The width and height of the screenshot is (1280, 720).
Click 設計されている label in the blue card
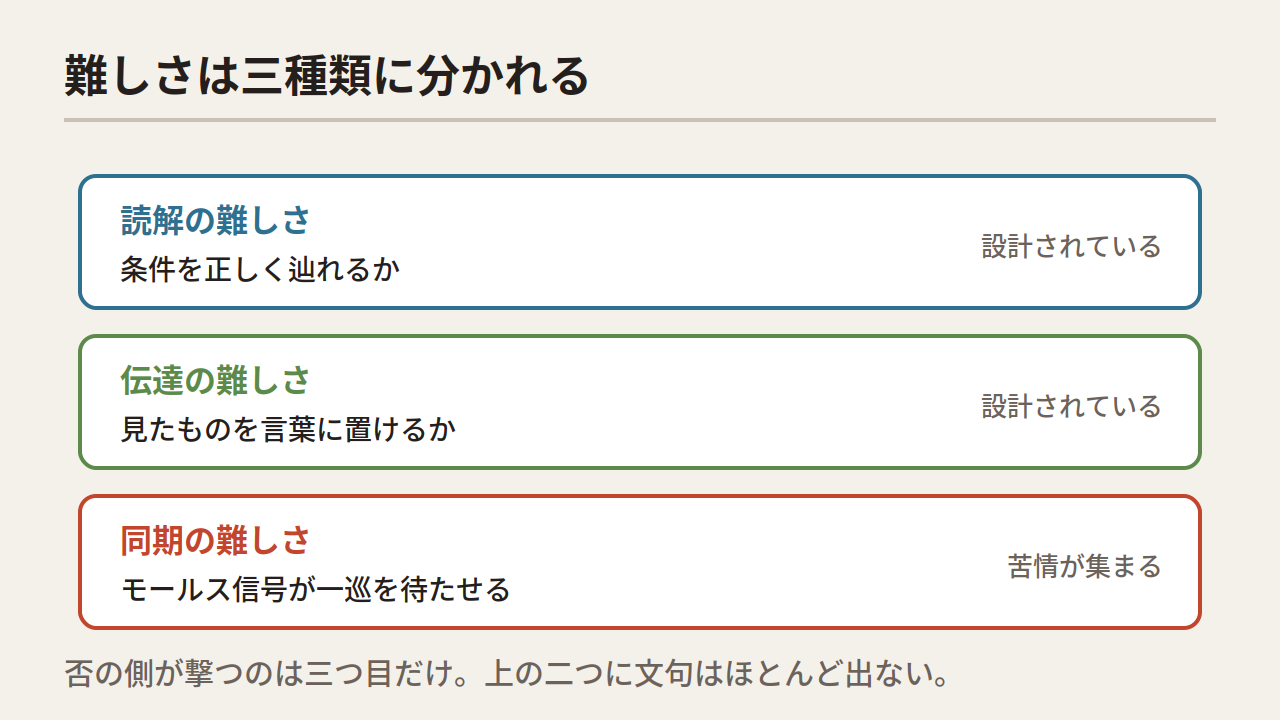(x=1071, y=246)
